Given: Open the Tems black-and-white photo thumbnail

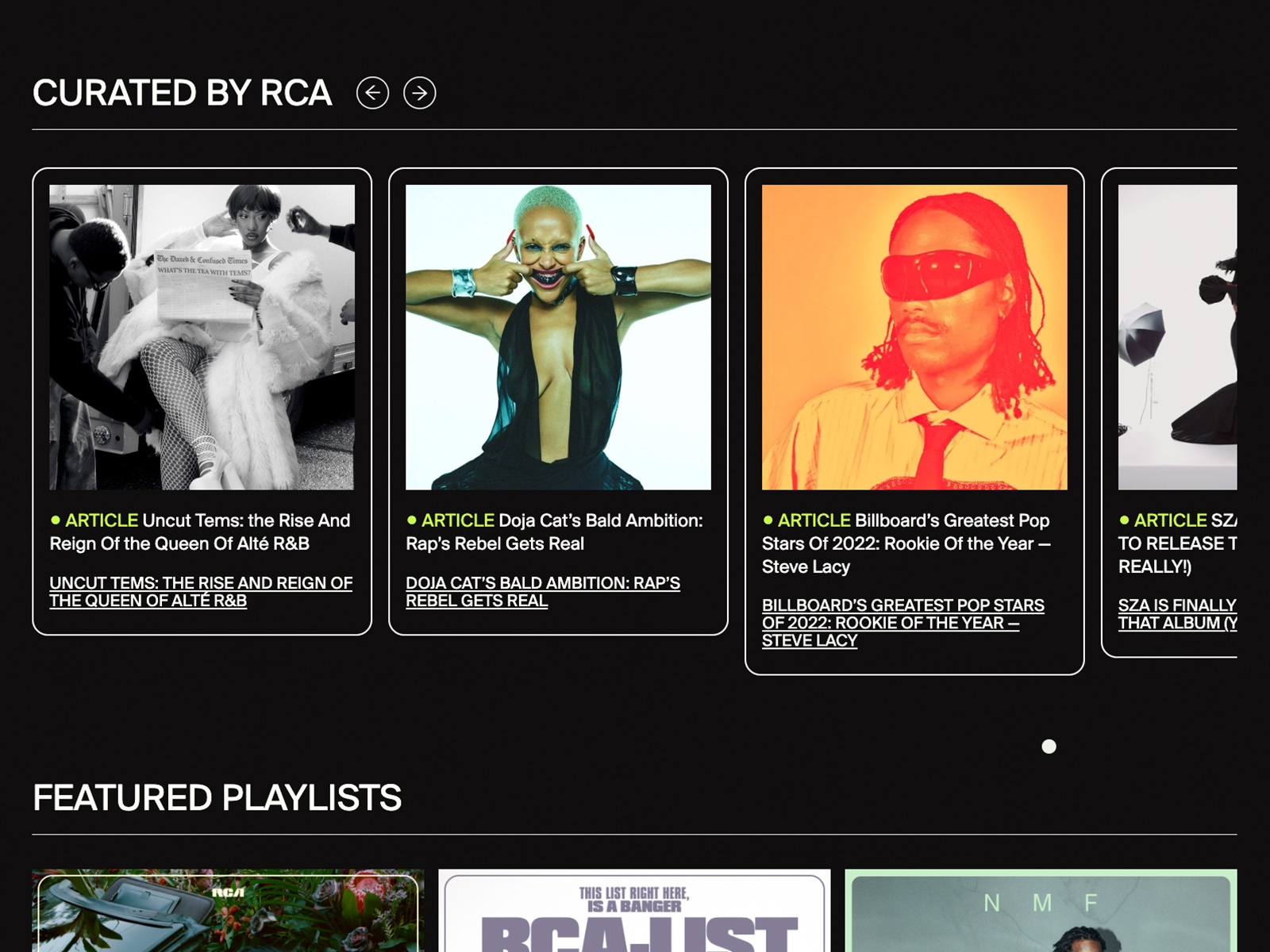Looking at the screenshot, I should 202,337.
